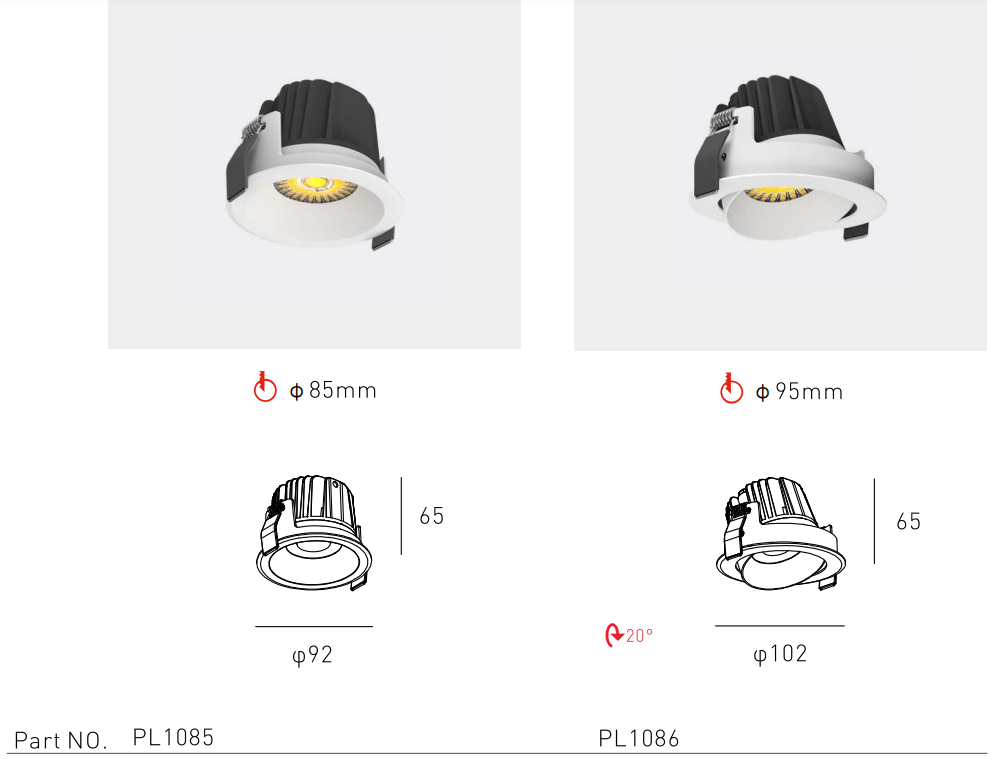The width and height of the screenshot is (991, 759).
Task: Click the 65 height value beside PL1086
Action: [909, 521]
